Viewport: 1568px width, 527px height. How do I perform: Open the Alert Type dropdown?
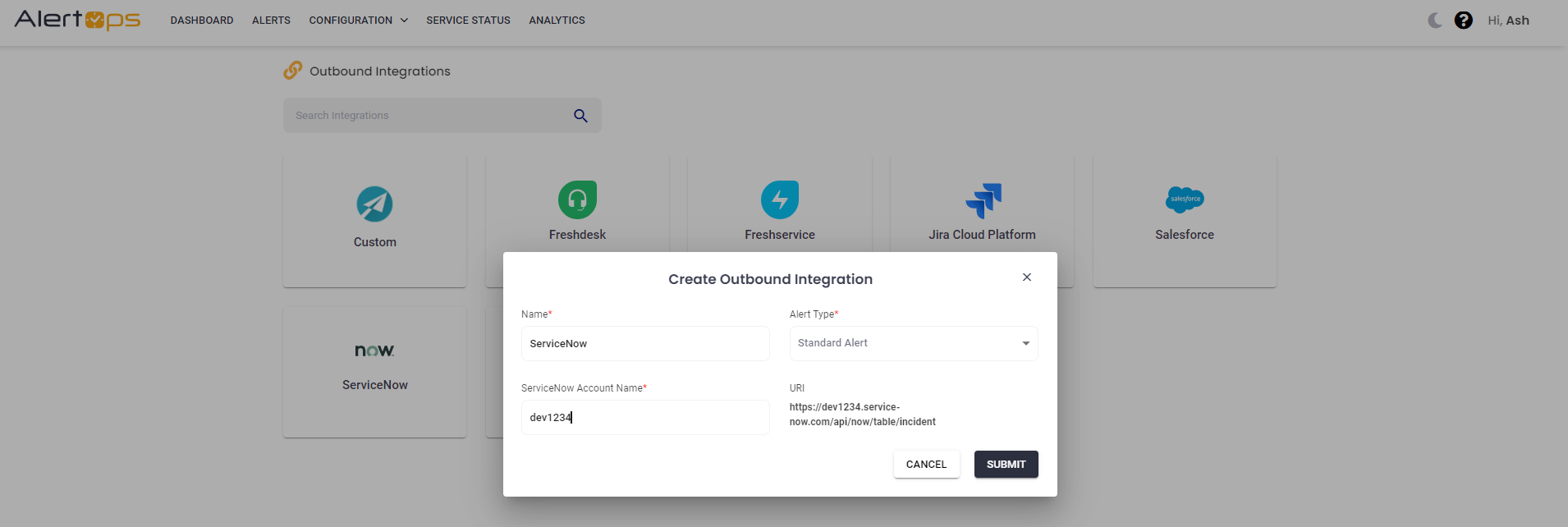click(x=914, y=343)
